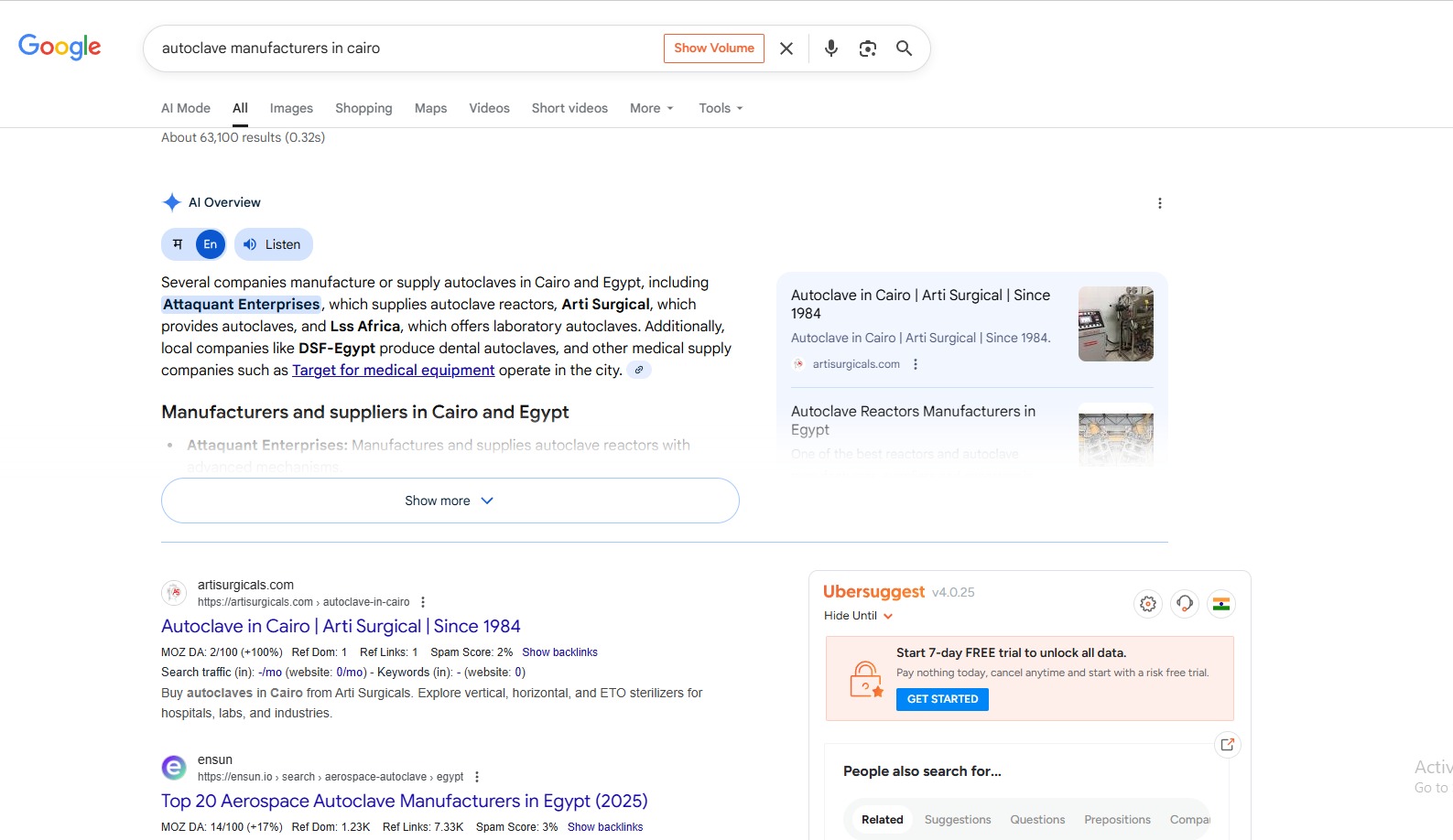Open Ubersuggest support headset icon
The height and width of the screenshot is (840, 1453).
tap(1185, 604)
